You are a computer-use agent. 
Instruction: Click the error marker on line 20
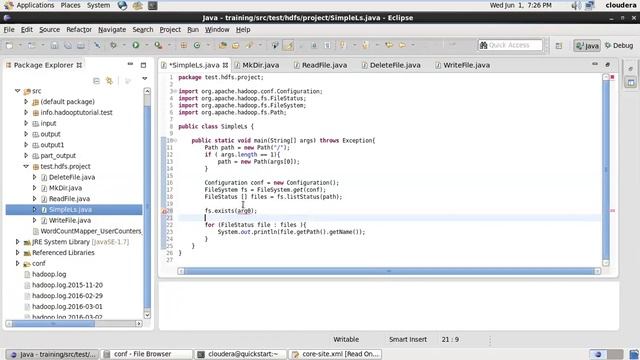point(164,211)
